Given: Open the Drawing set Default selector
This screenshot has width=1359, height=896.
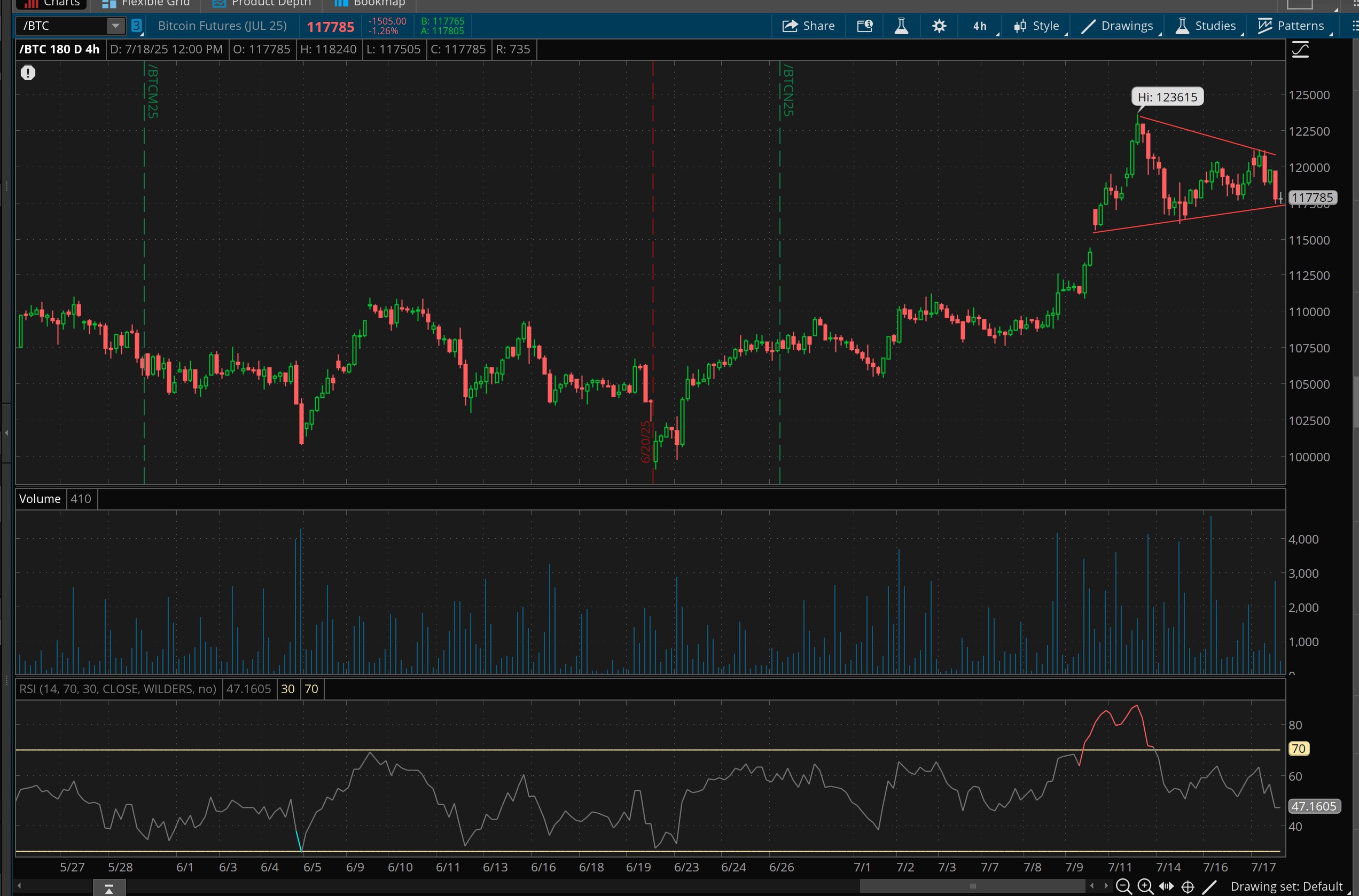Looking at the screenshot, I should [x=1286, y=886].
